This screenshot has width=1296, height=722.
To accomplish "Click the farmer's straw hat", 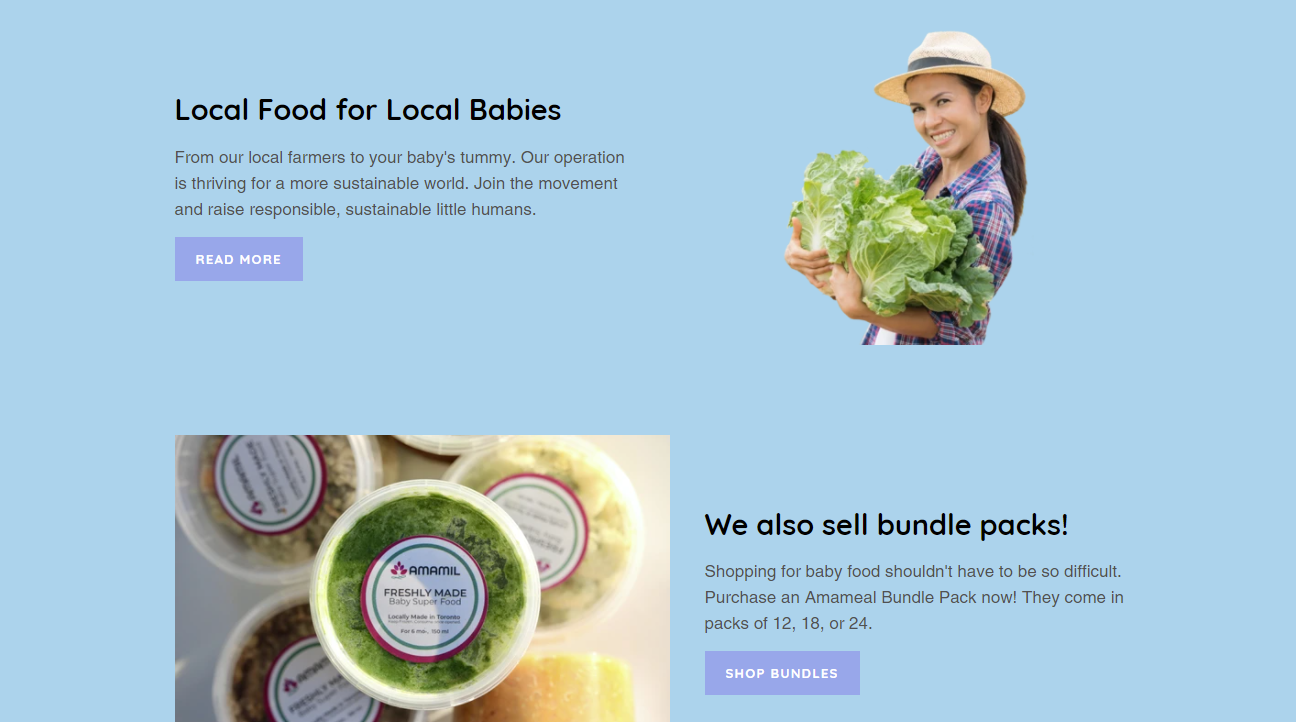I will (951, 70).
